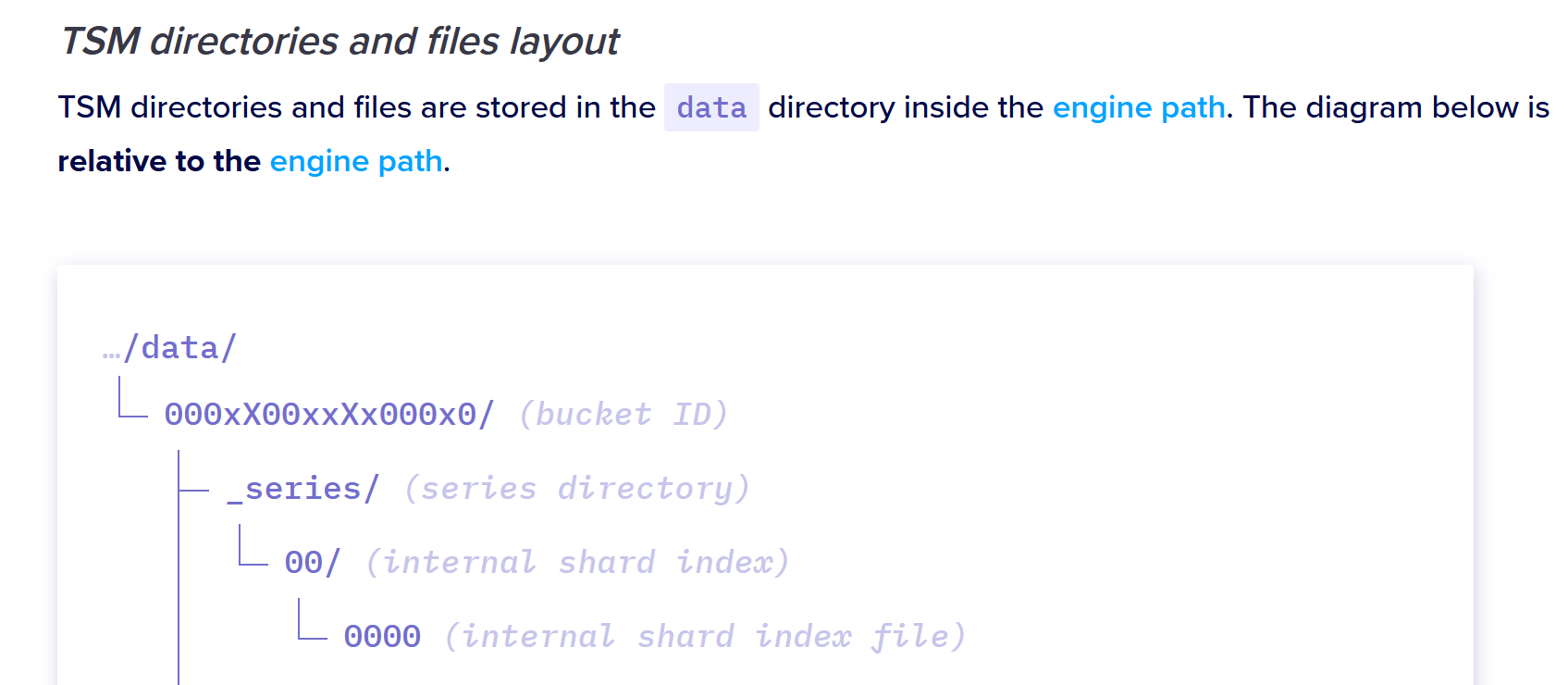Open the engine path link after "inside the"
The image size is (1568, 685).
[1139, 108]
